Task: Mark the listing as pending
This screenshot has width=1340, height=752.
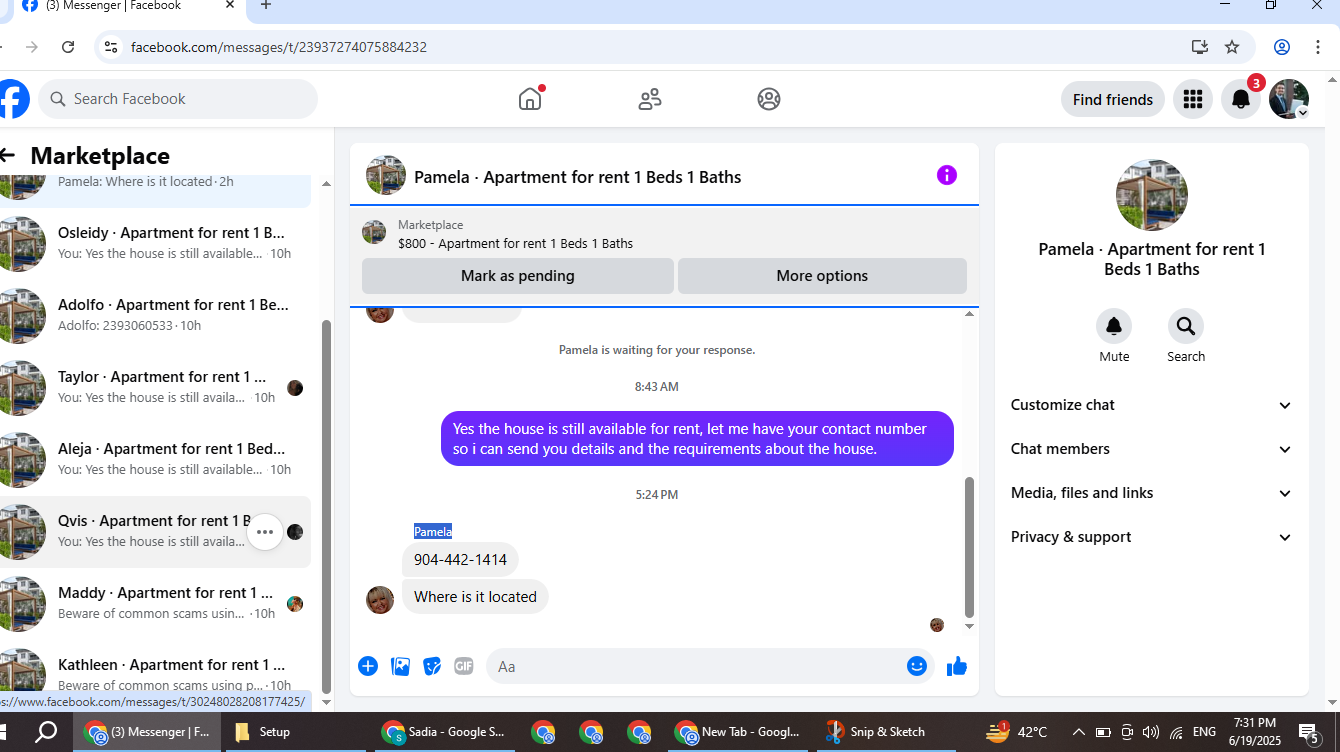Action: tap(518, 276)
